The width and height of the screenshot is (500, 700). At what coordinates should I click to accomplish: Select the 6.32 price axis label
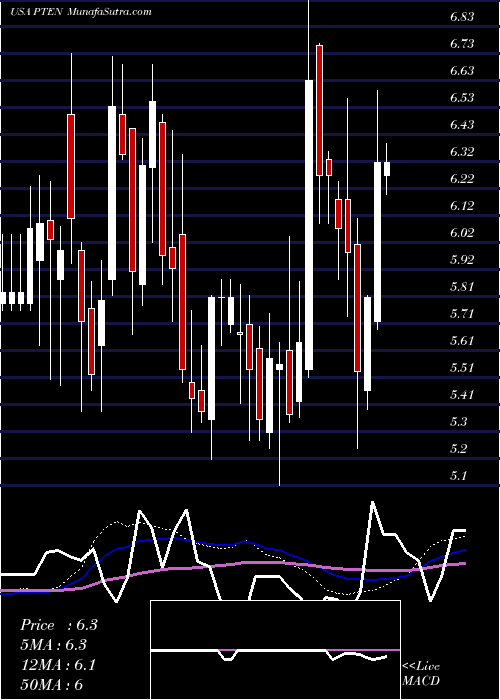coord(462,152)
